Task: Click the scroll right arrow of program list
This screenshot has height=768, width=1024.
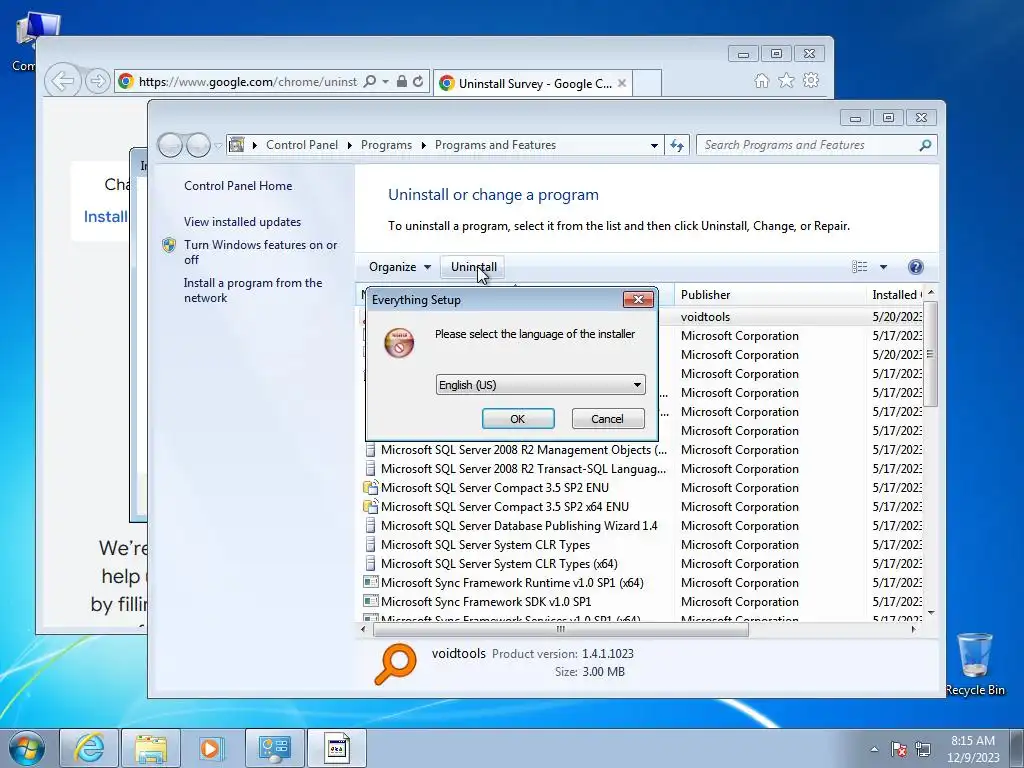Action: click(914, 630)
